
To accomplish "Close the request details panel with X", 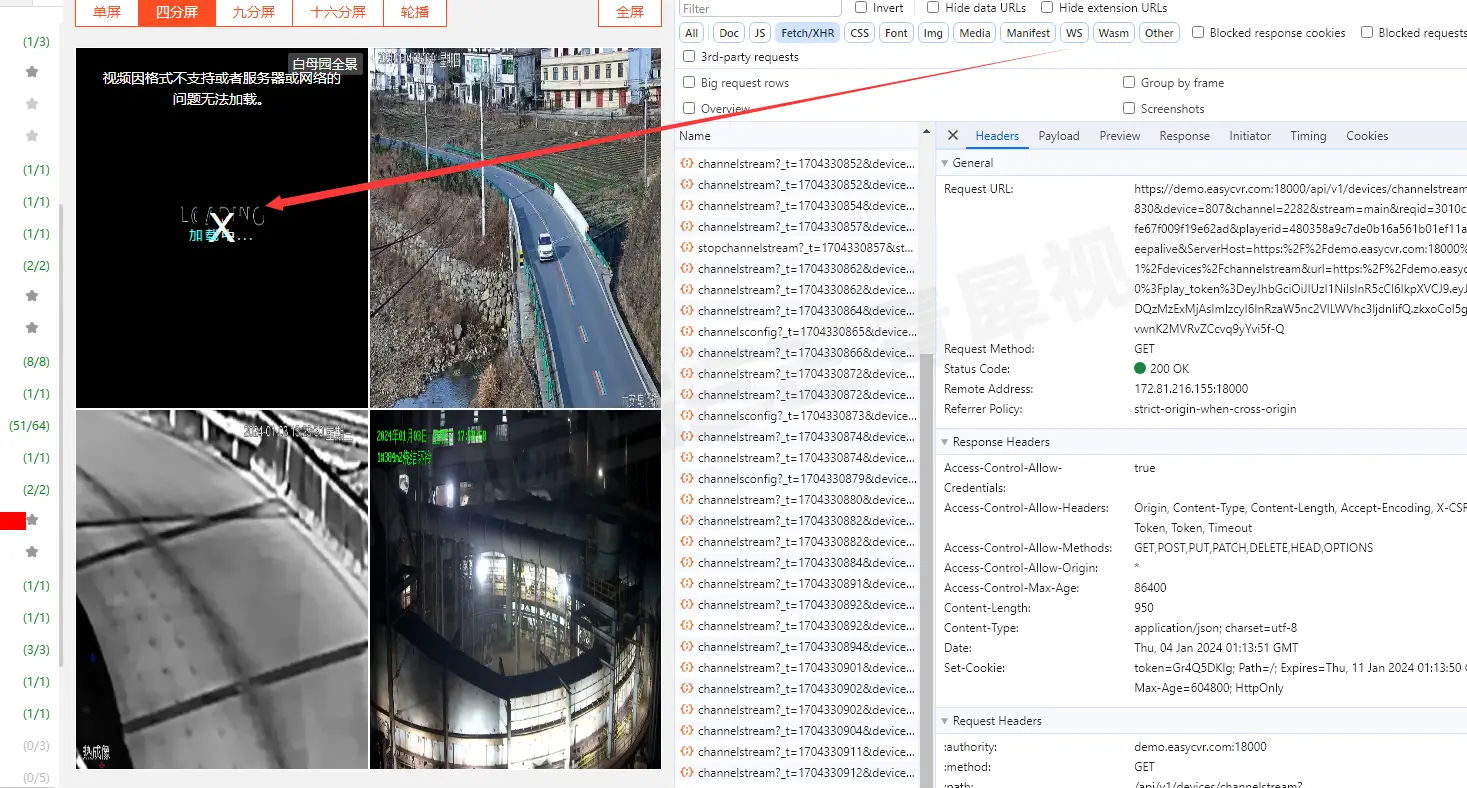I will click(x=953, y=136).
